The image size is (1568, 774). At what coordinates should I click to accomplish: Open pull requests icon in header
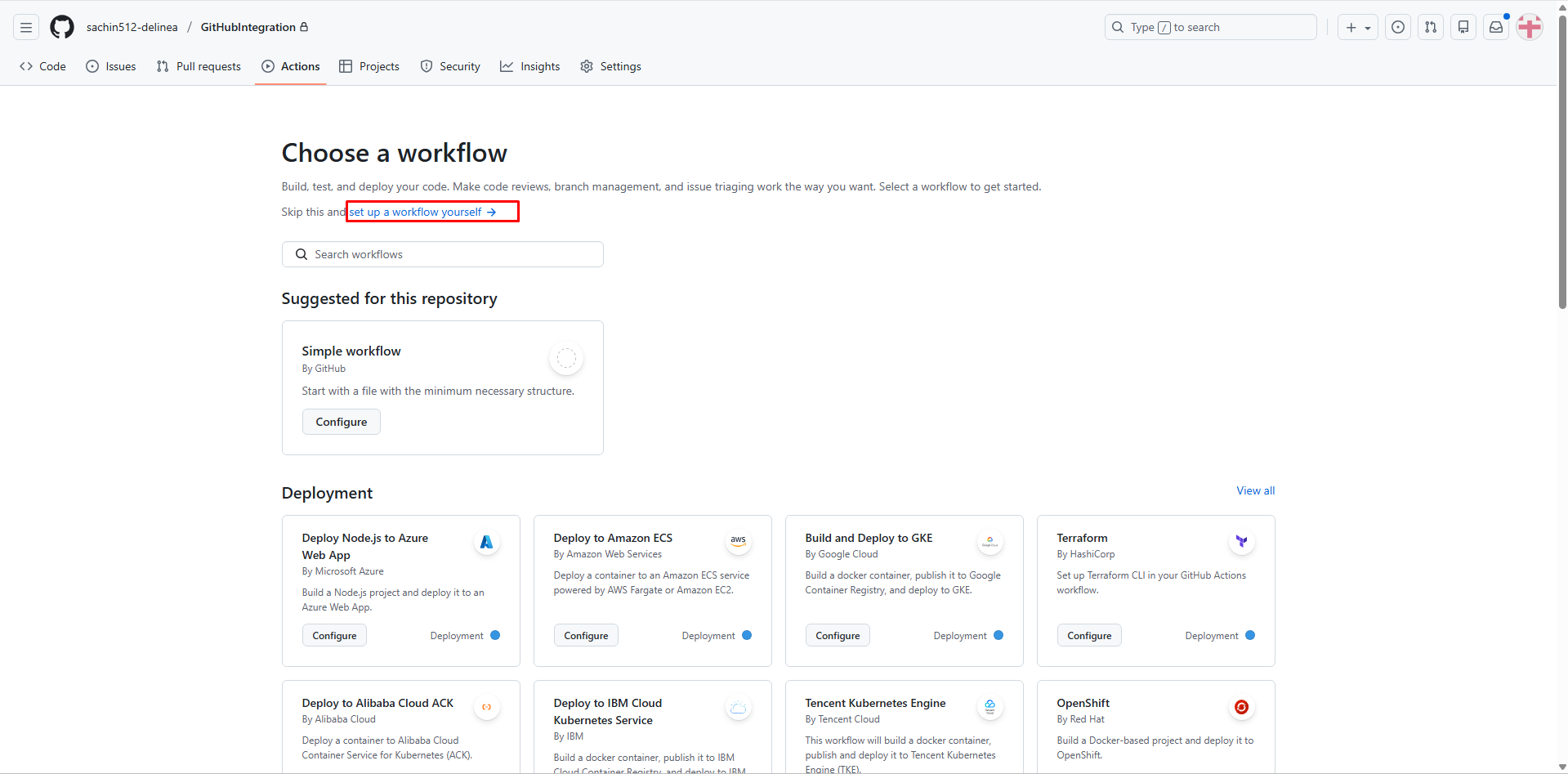pos(1431,27)
